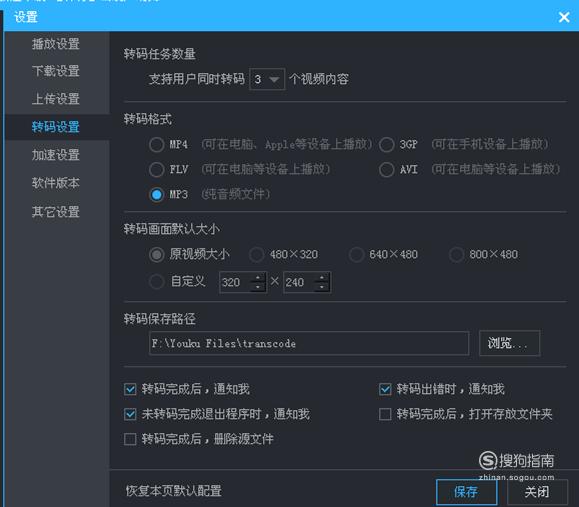Image resolution: width=579 pixels, height=507 pixels.
Task: Enable 转码完成后，打开存放文件夹 checkbox
Action: click(385, 414)
